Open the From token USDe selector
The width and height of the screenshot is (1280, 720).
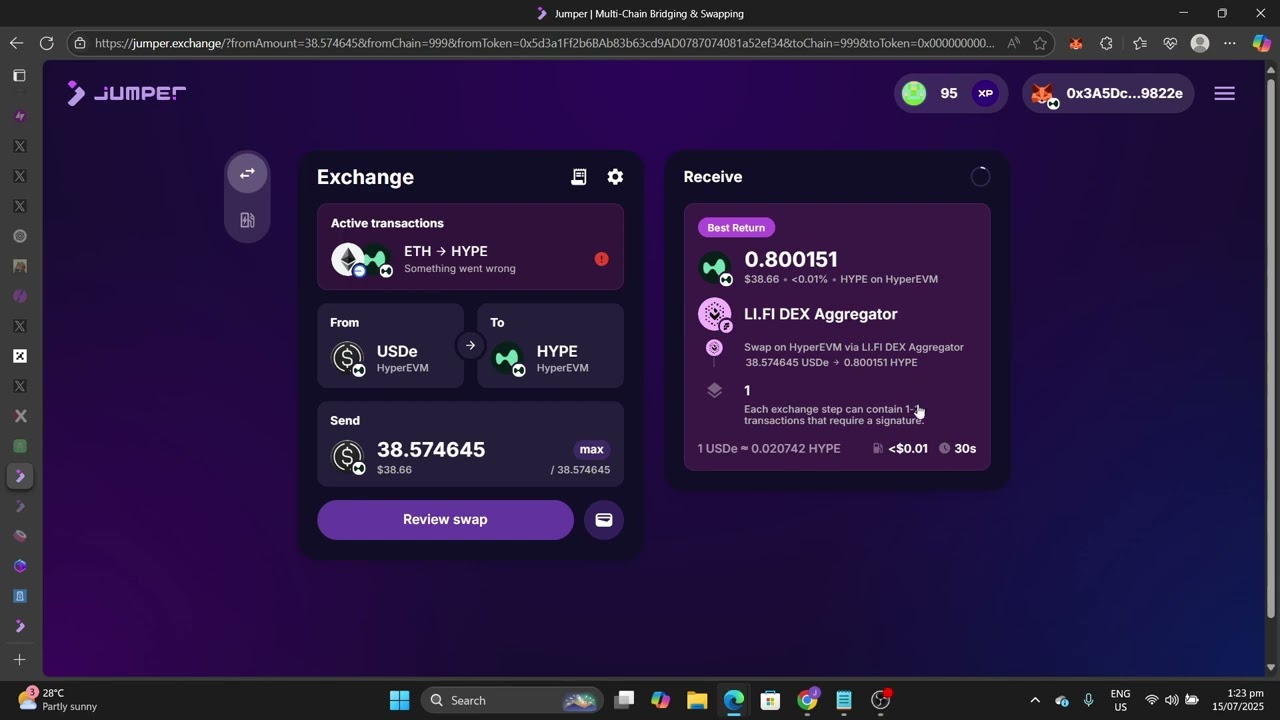pyautogui.click(x=391, y=346)
